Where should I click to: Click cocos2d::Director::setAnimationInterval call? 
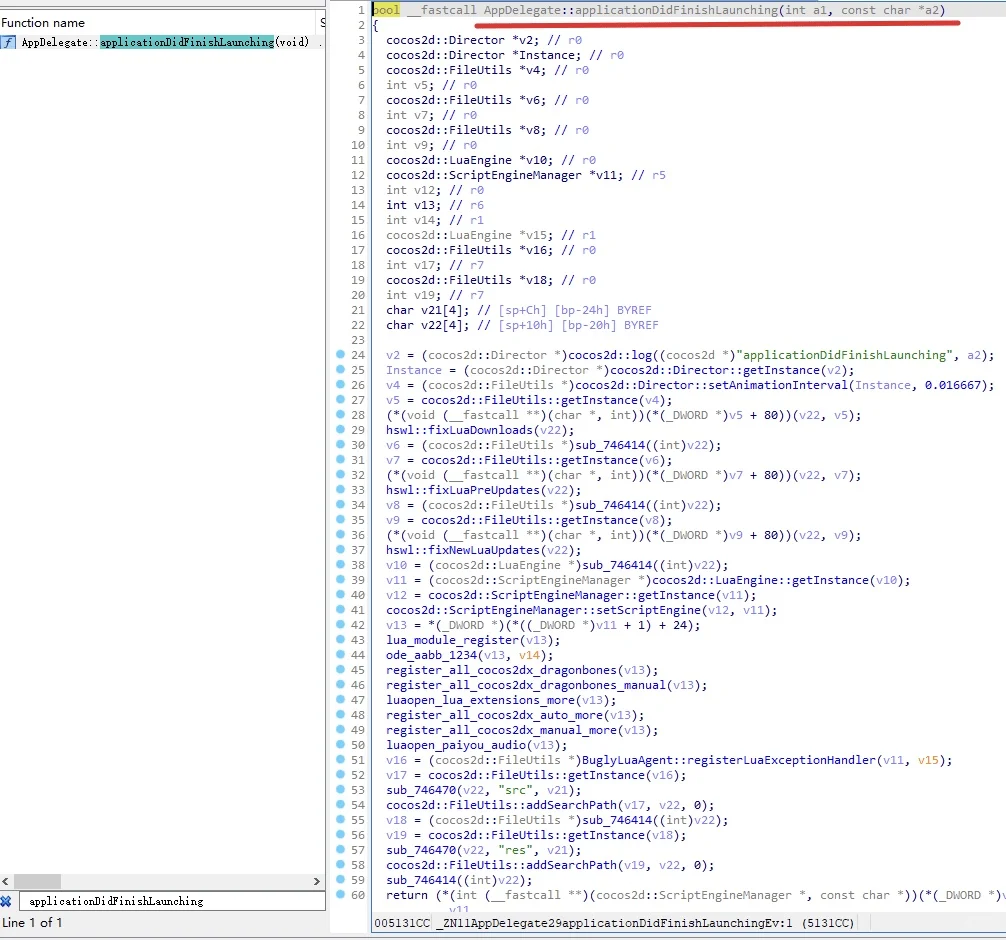point(712,385)
